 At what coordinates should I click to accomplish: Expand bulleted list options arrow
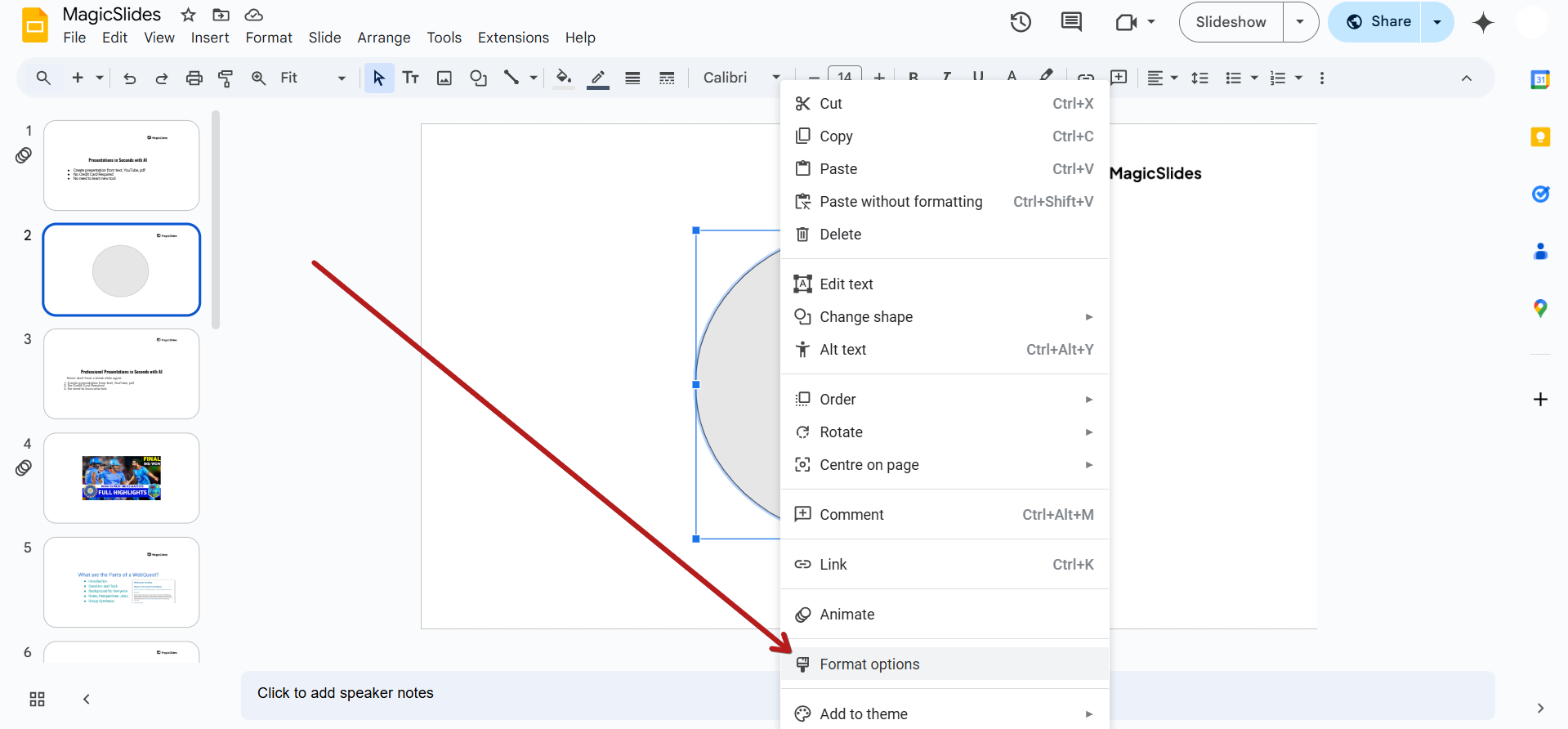1254,78
